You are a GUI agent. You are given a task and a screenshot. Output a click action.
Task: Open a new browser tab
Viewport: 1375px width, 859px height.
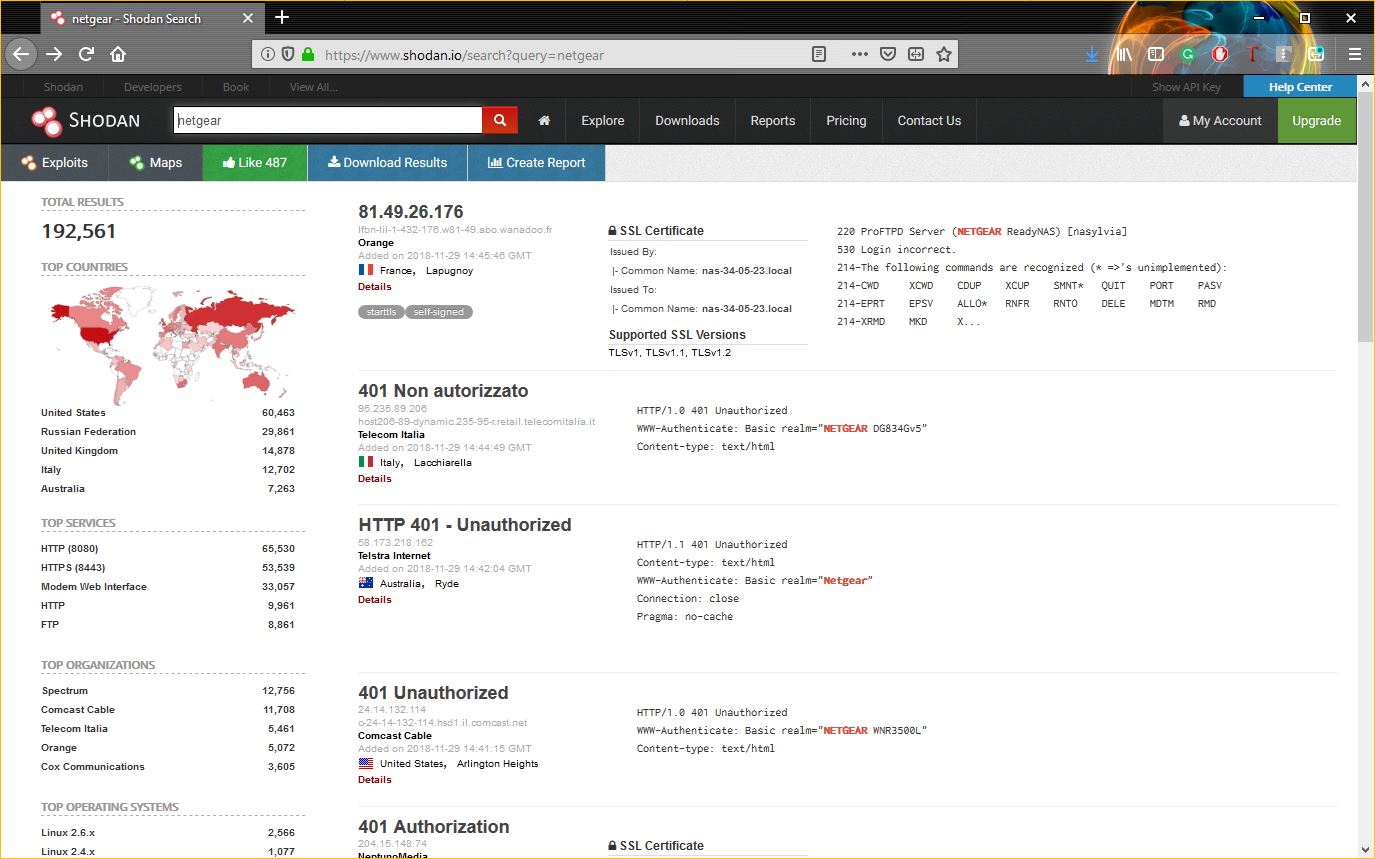click(x=282, y=17)
